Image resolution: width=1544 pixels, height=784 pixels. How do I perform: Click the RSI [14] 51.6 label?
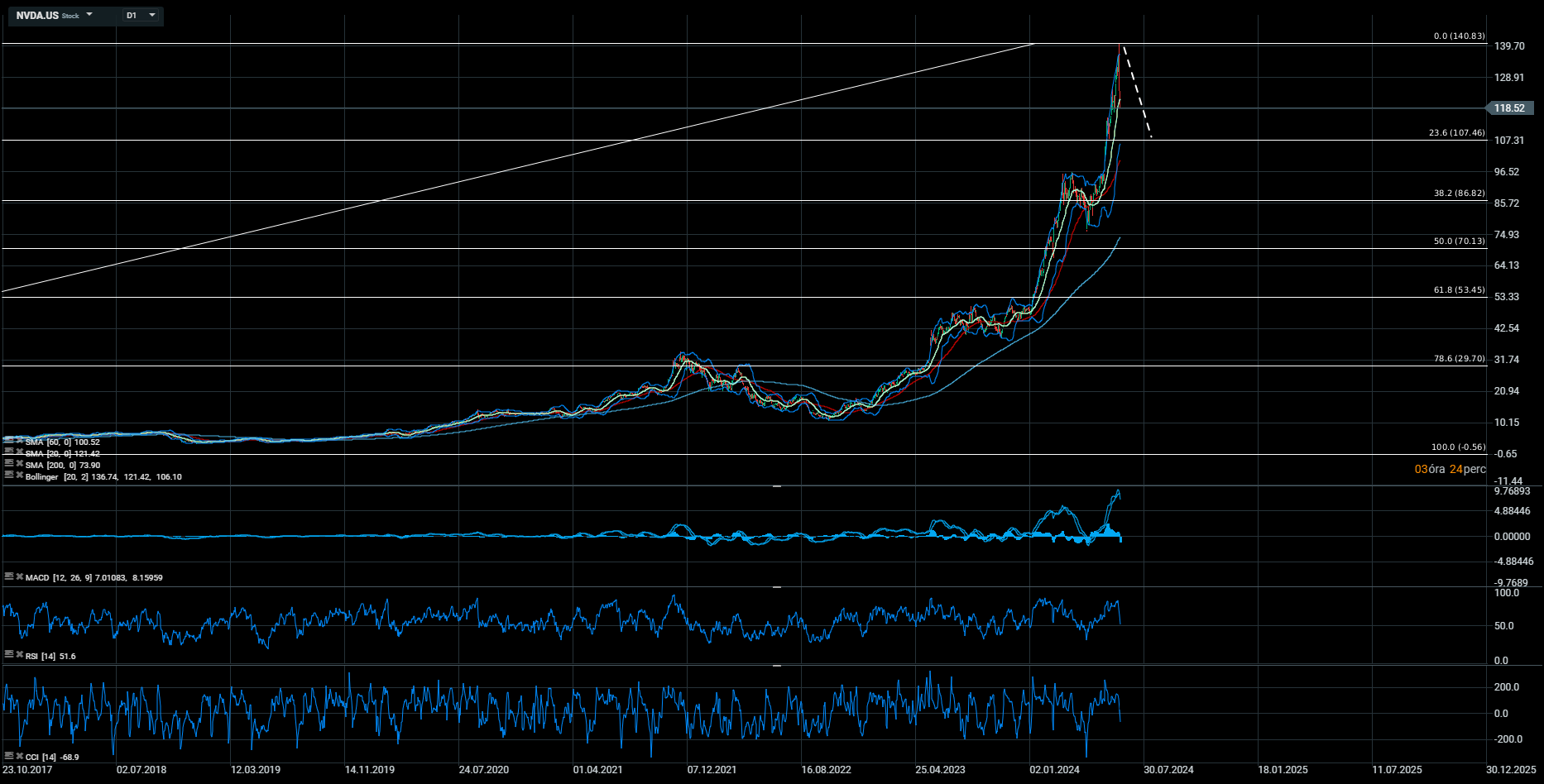50,656
